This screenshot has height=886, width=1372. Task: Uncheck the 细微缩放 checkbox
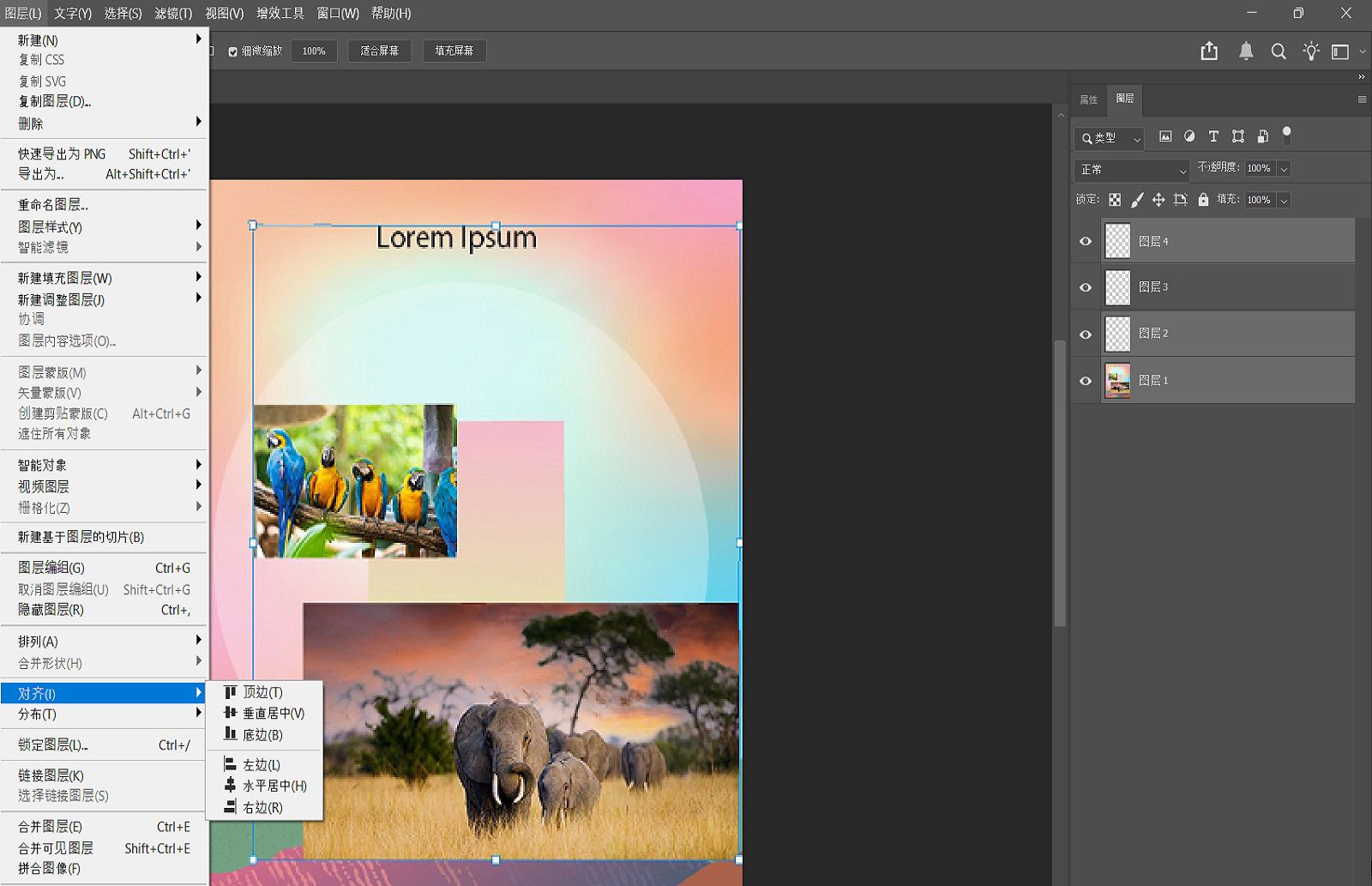233,51
